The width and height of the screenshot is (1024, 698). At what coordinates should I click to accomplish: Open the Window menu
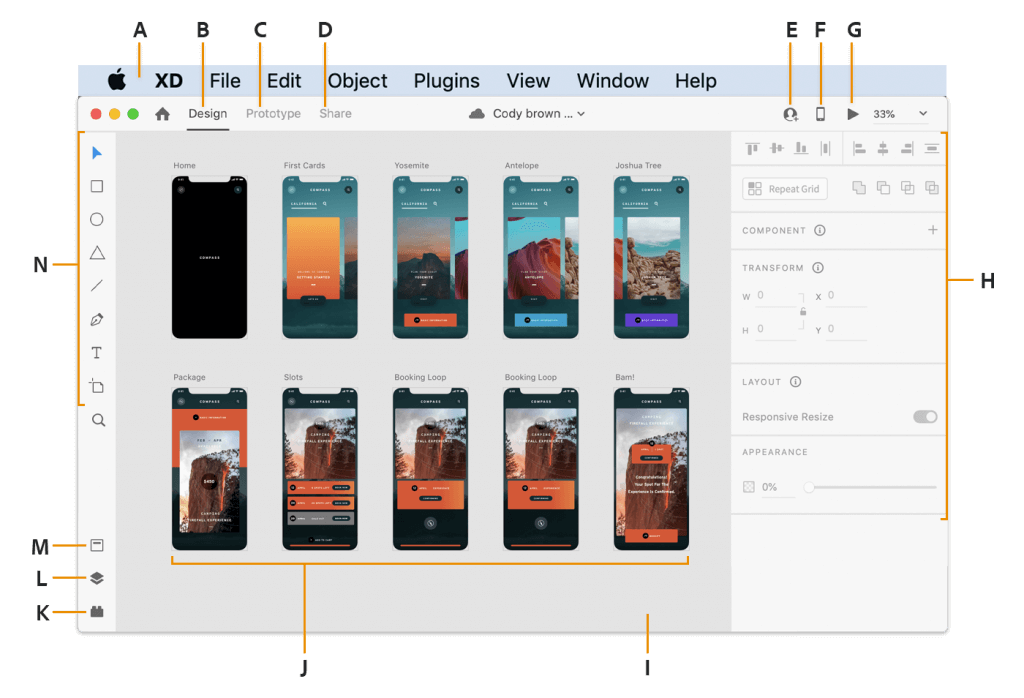point(612,81)
